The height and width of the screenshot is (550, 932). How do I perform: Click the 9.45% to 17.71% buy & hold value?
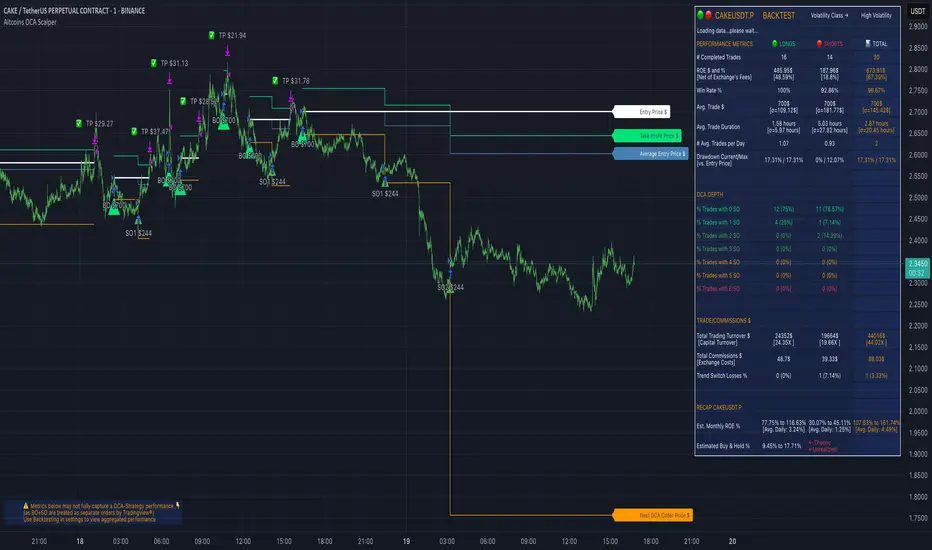pos(782,446)
